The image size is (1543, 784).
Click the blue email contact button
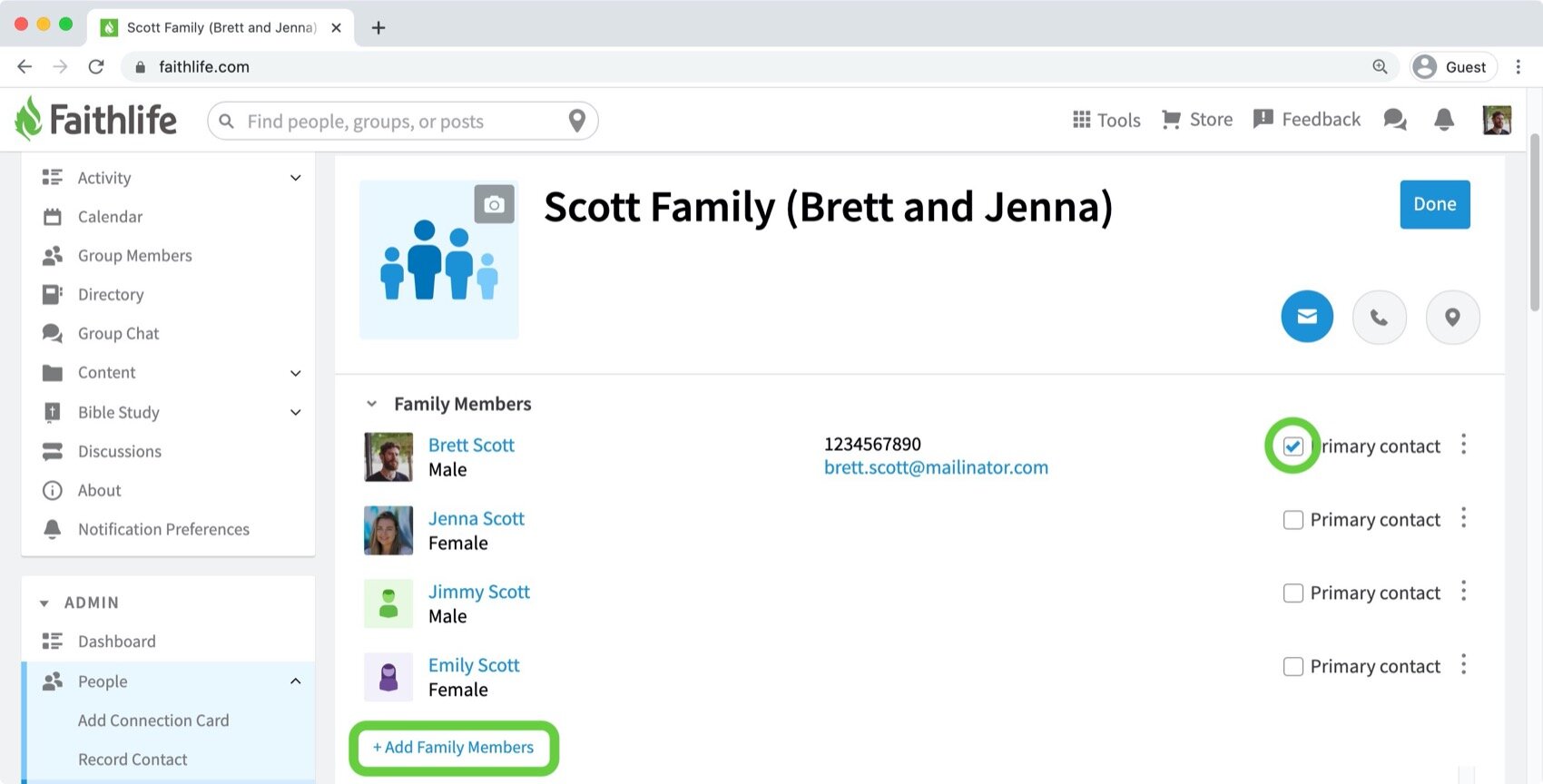[1307, 317]
